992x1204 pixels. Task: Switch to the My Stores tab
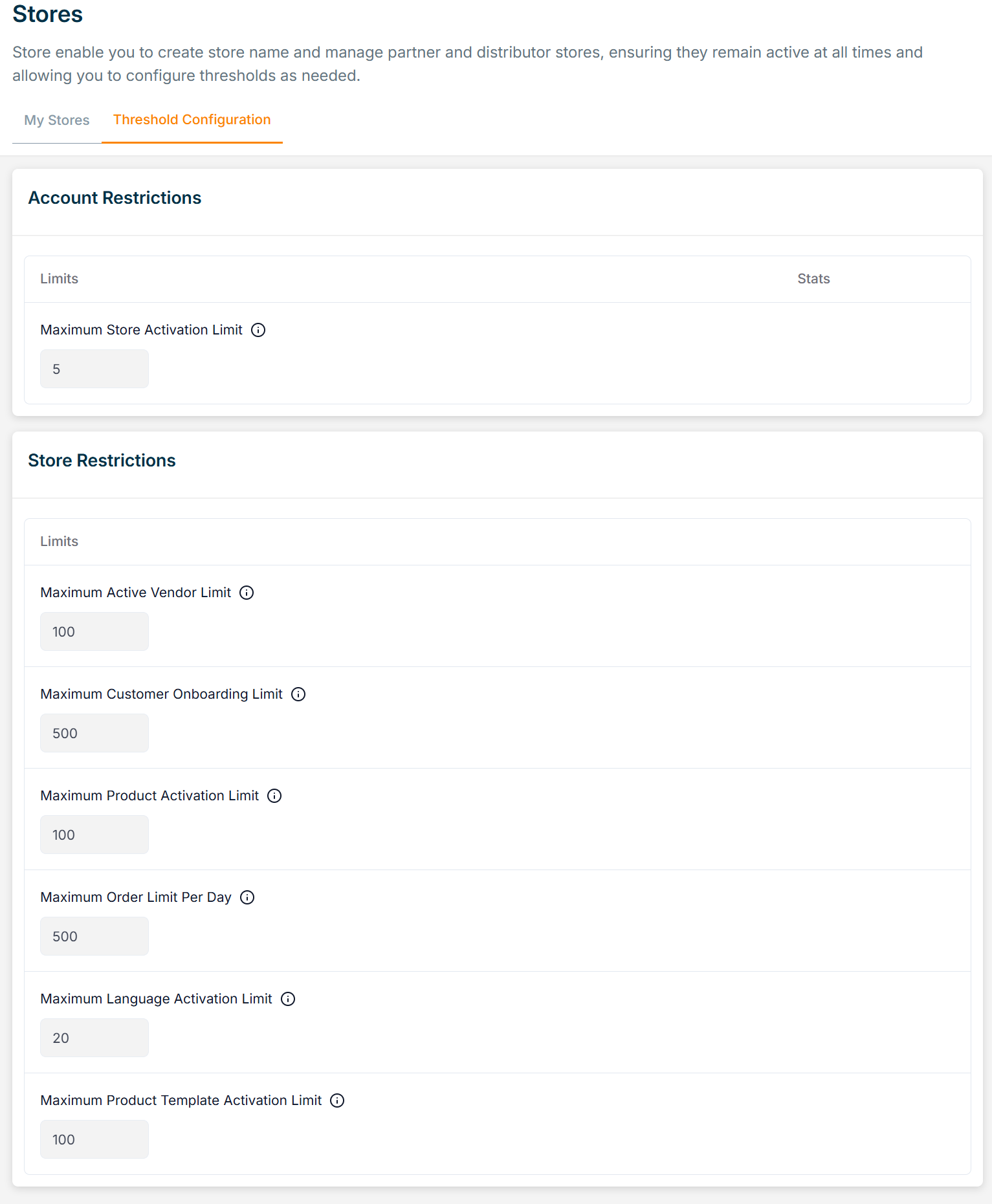(57, 120)
